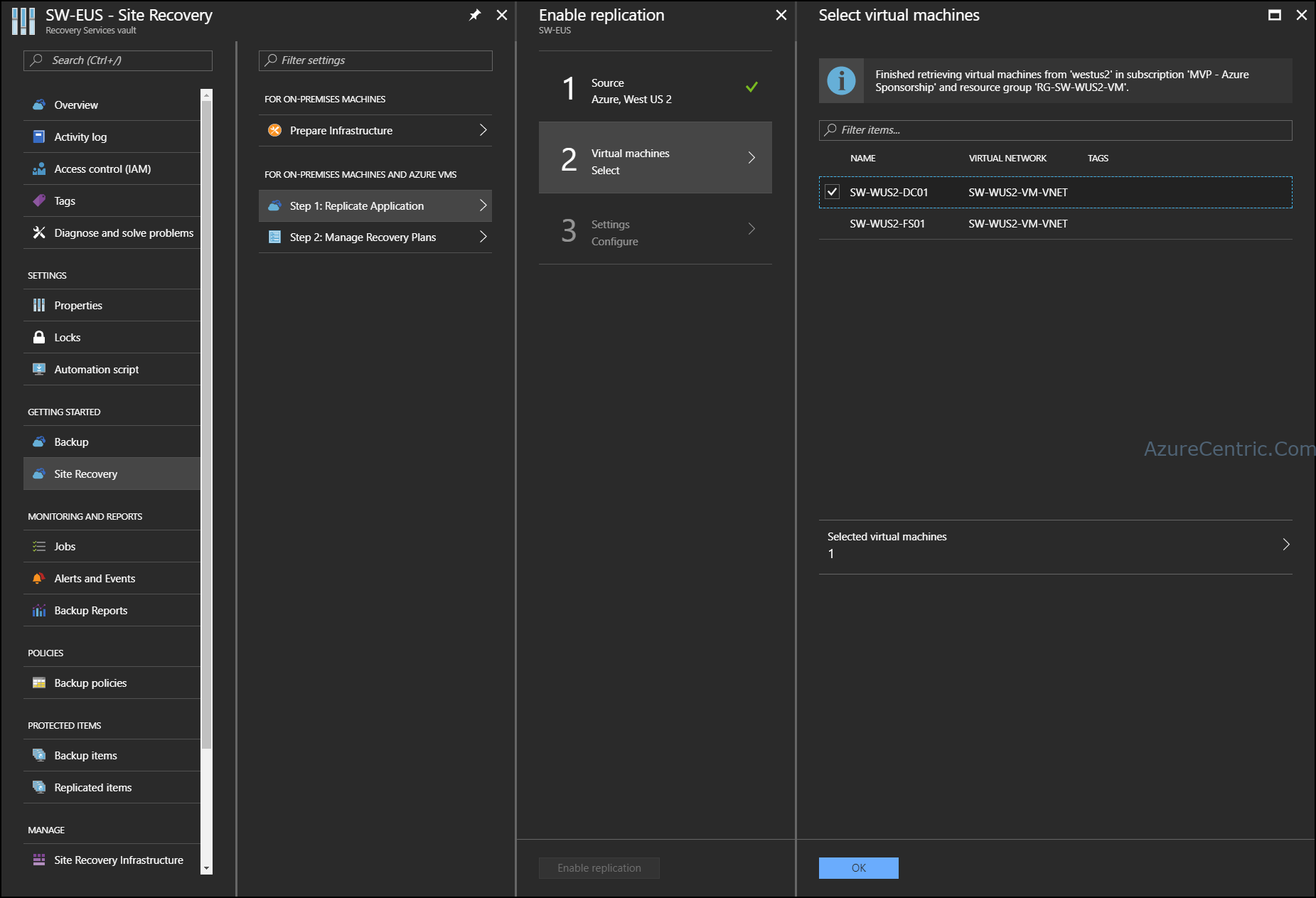
Task: Open Step 1 Replicate Application chevron
Action: pyautogui.click(x=483, y=205)
